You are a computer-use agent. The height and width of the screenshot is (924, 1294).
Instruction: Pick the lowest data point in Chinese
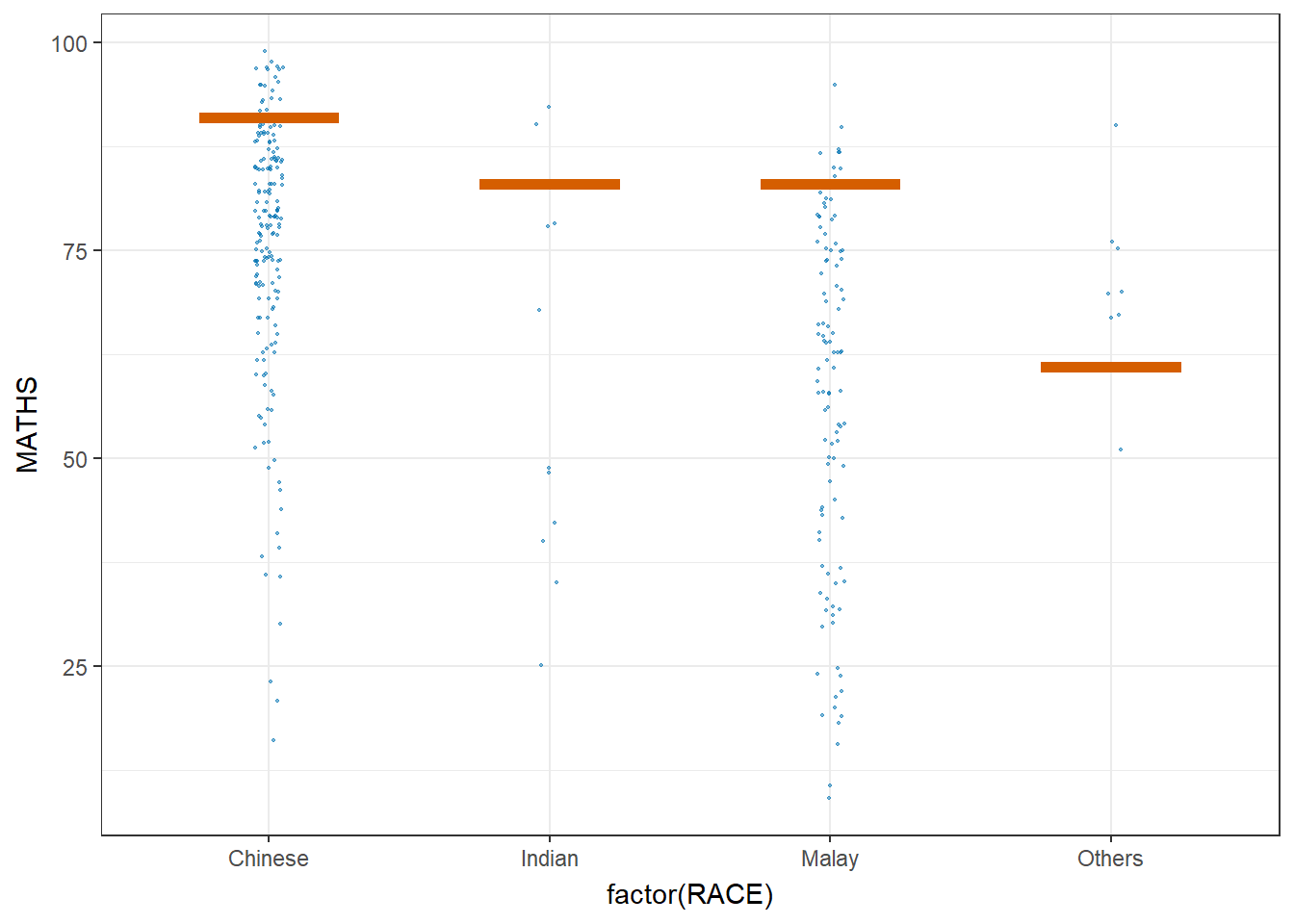point(273,740)
